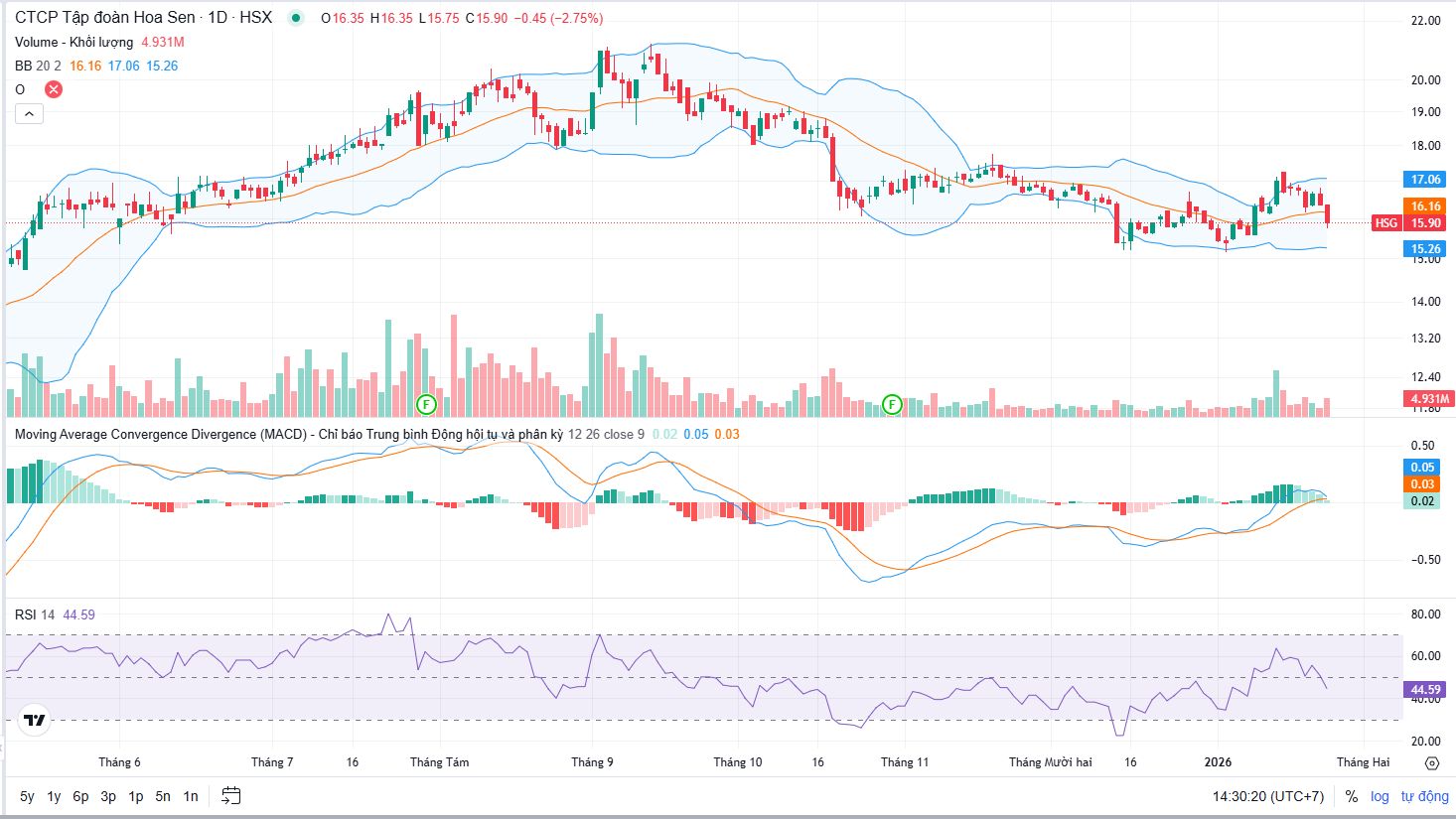Open the timezone menu showing UTC+7
1456x819 pixels.
(x=1267, y=796)
